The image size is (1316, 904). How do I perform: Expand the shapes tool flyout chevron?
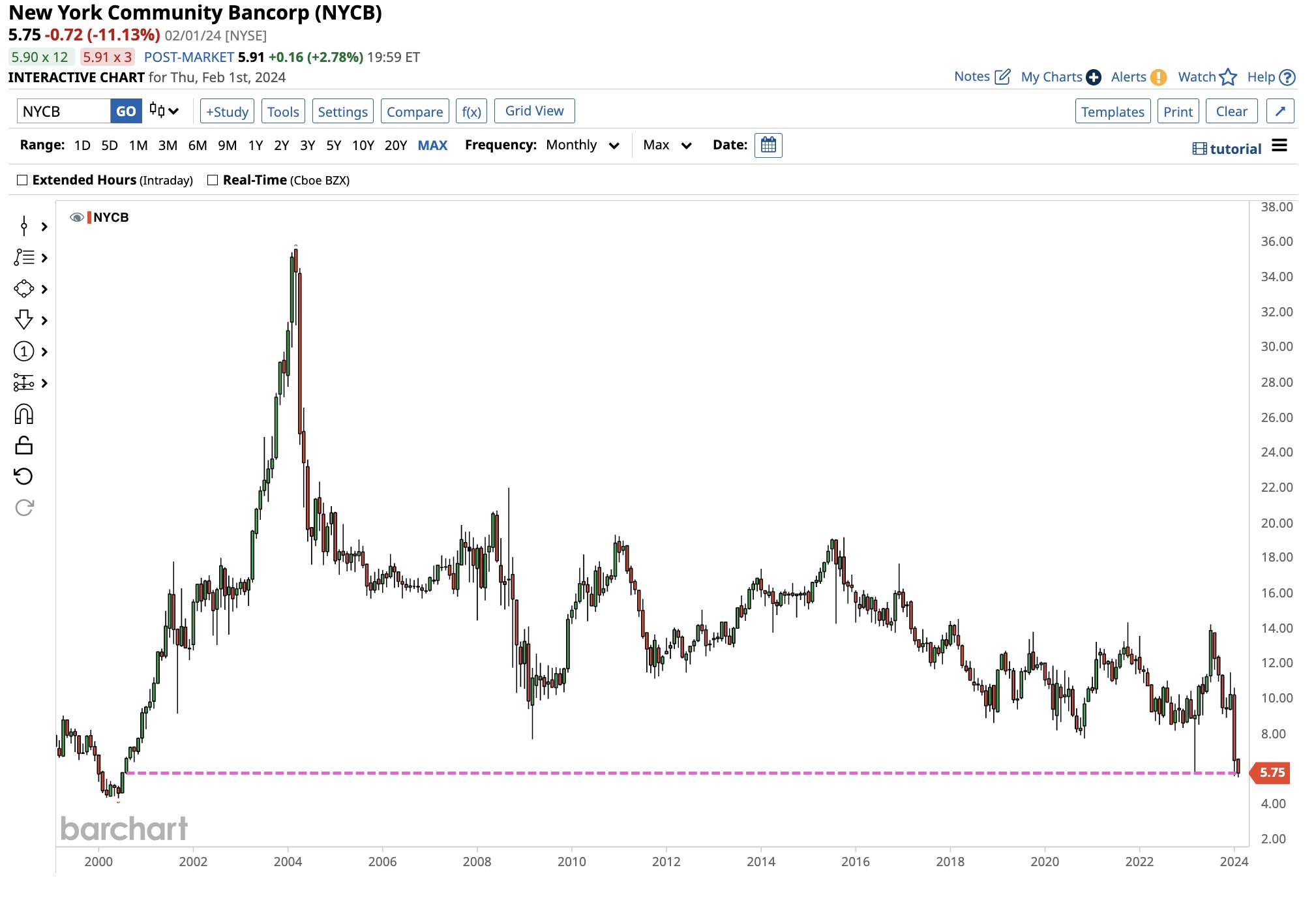pos(44,289)
